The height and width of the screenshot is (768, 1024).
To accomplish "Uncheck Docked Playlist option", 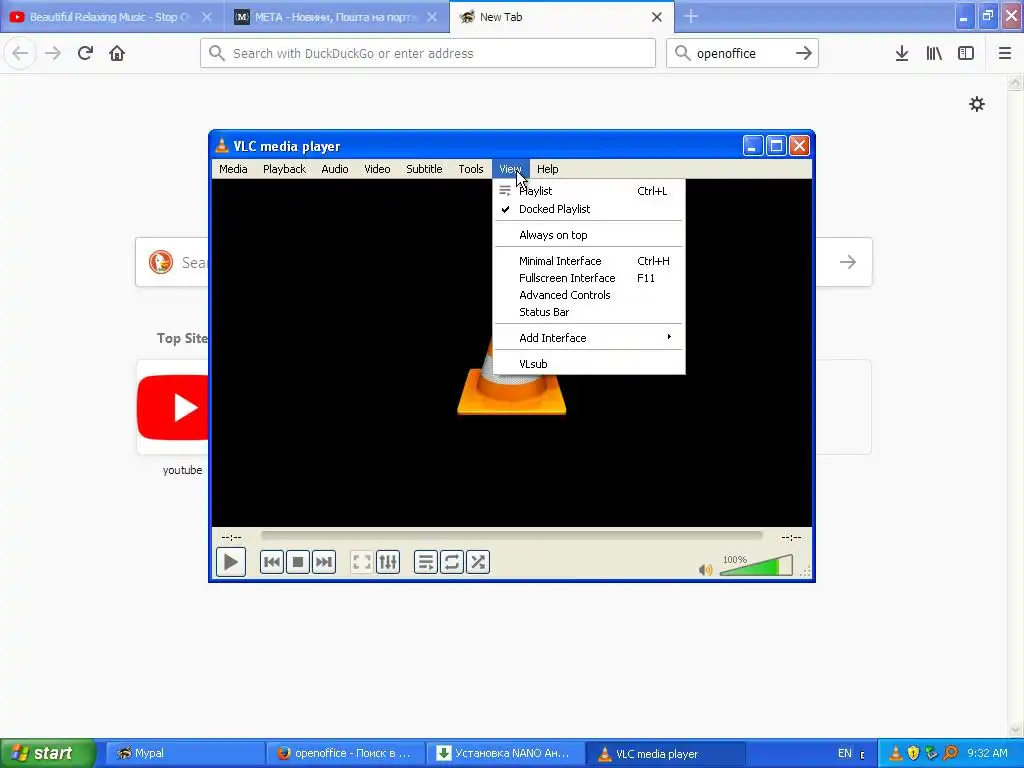I will [589, 209].
